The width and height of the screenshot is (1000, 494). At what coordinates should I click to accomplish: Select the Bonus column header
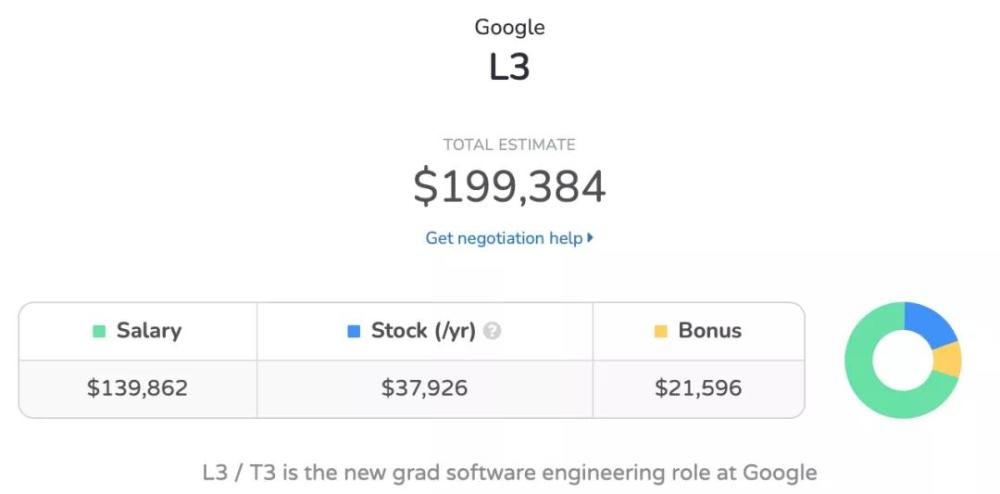click(x=698, y=331)
